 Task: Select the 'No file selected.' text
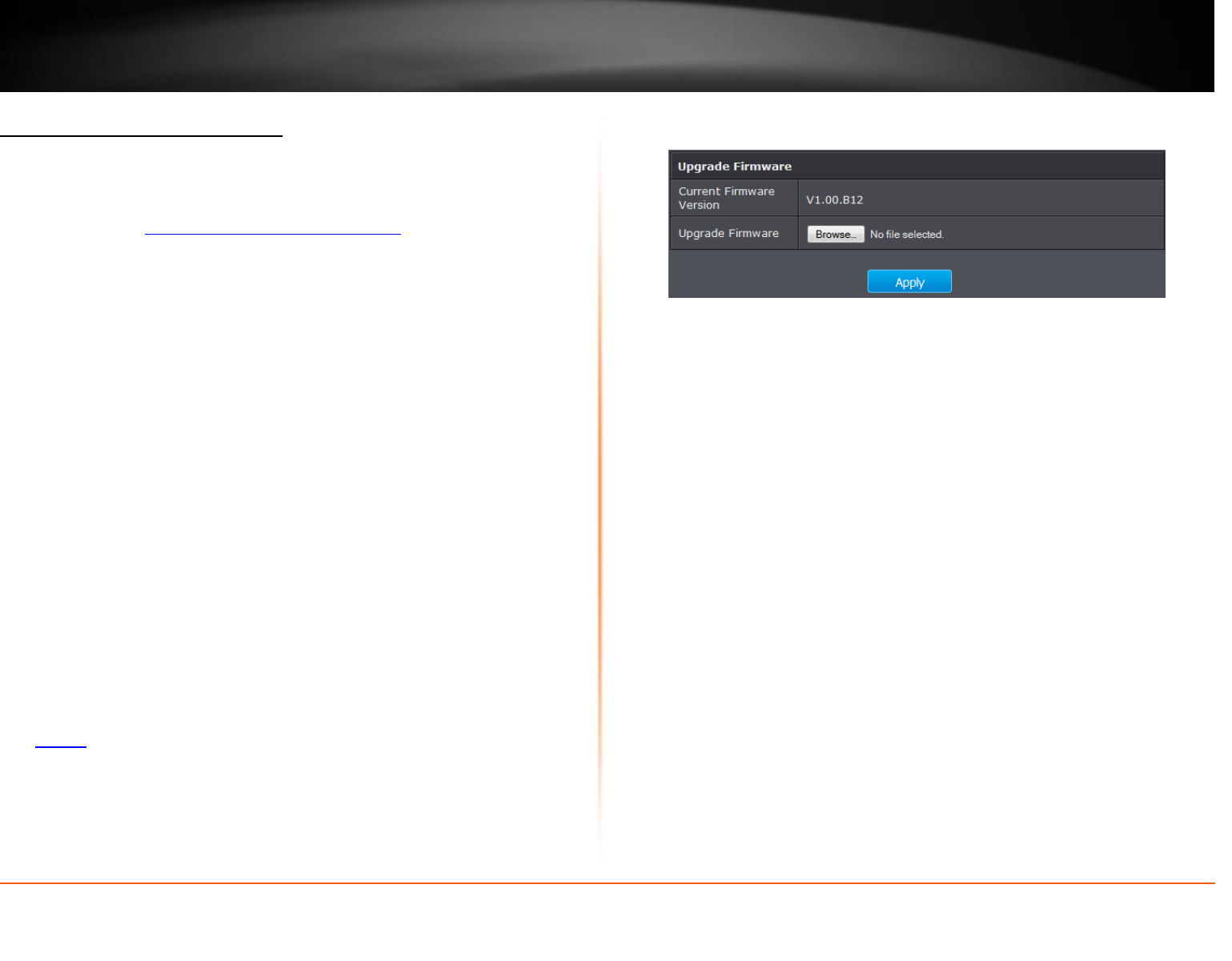click(907, 235)
